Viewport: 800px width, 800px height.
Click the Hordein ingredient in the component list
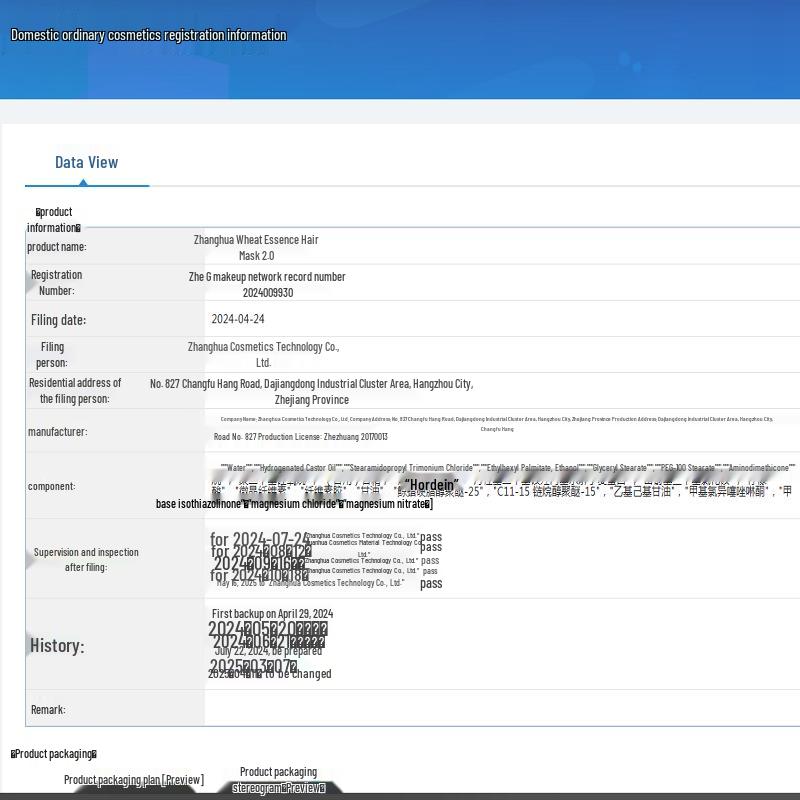[431, 485]
